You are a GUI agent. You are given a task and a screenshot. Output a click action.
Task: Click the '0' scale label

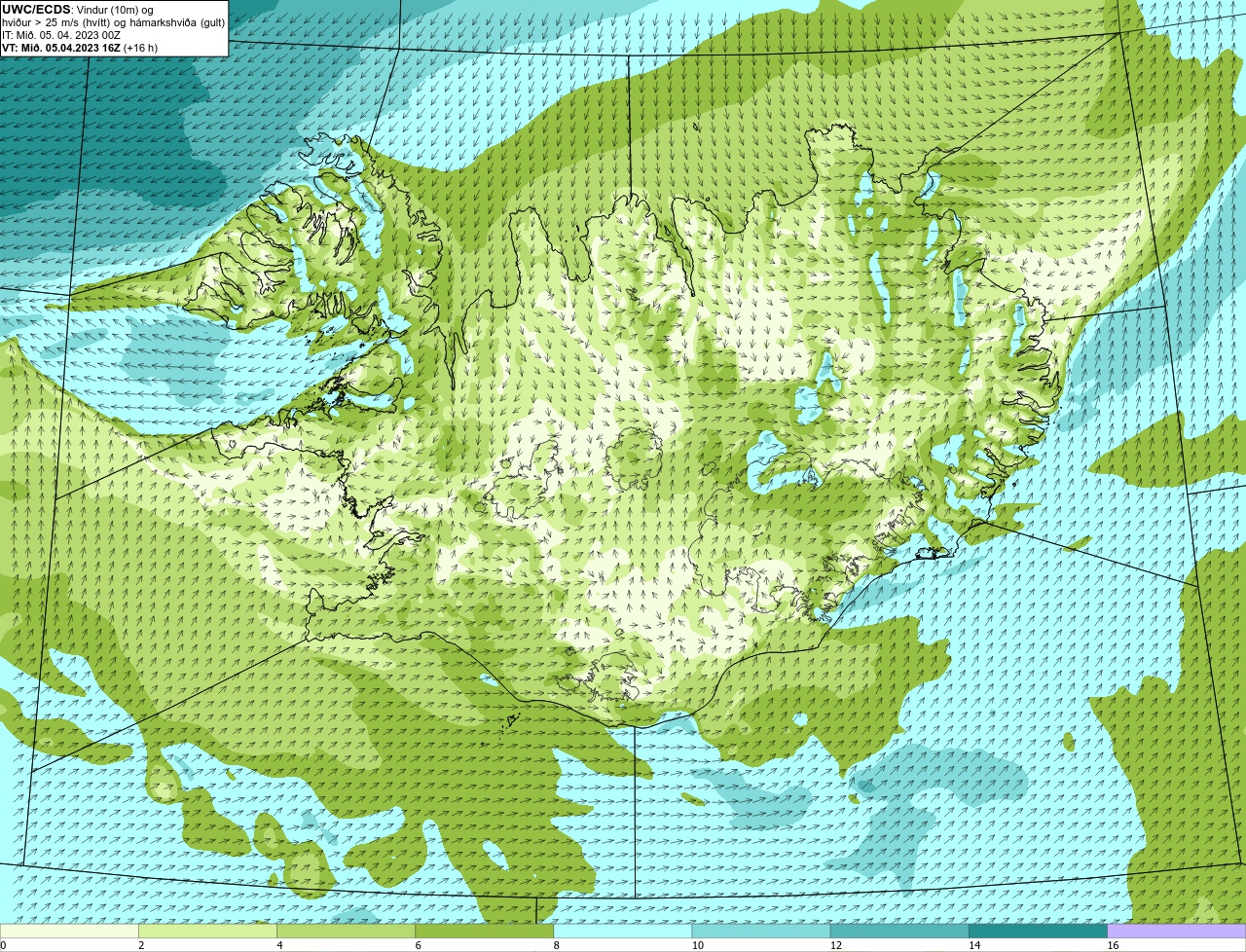3,945
